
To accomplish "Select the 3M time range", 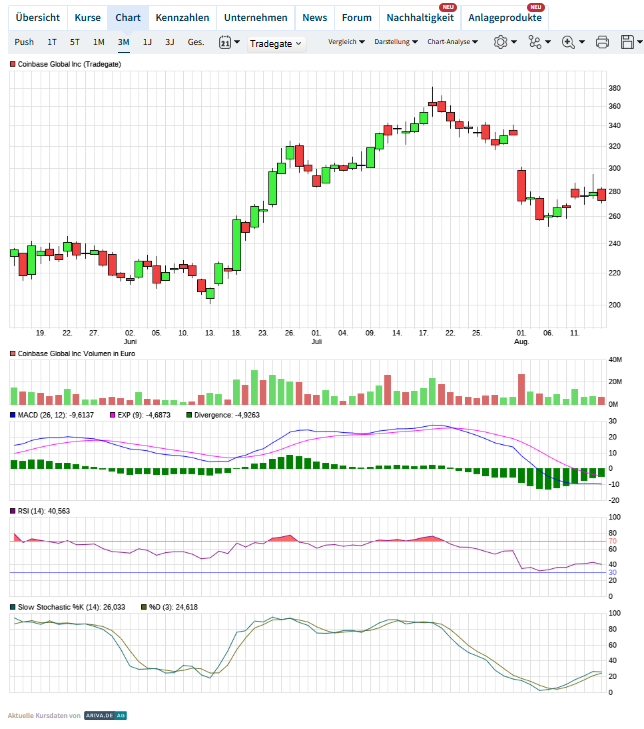I will tap(123, 42).
